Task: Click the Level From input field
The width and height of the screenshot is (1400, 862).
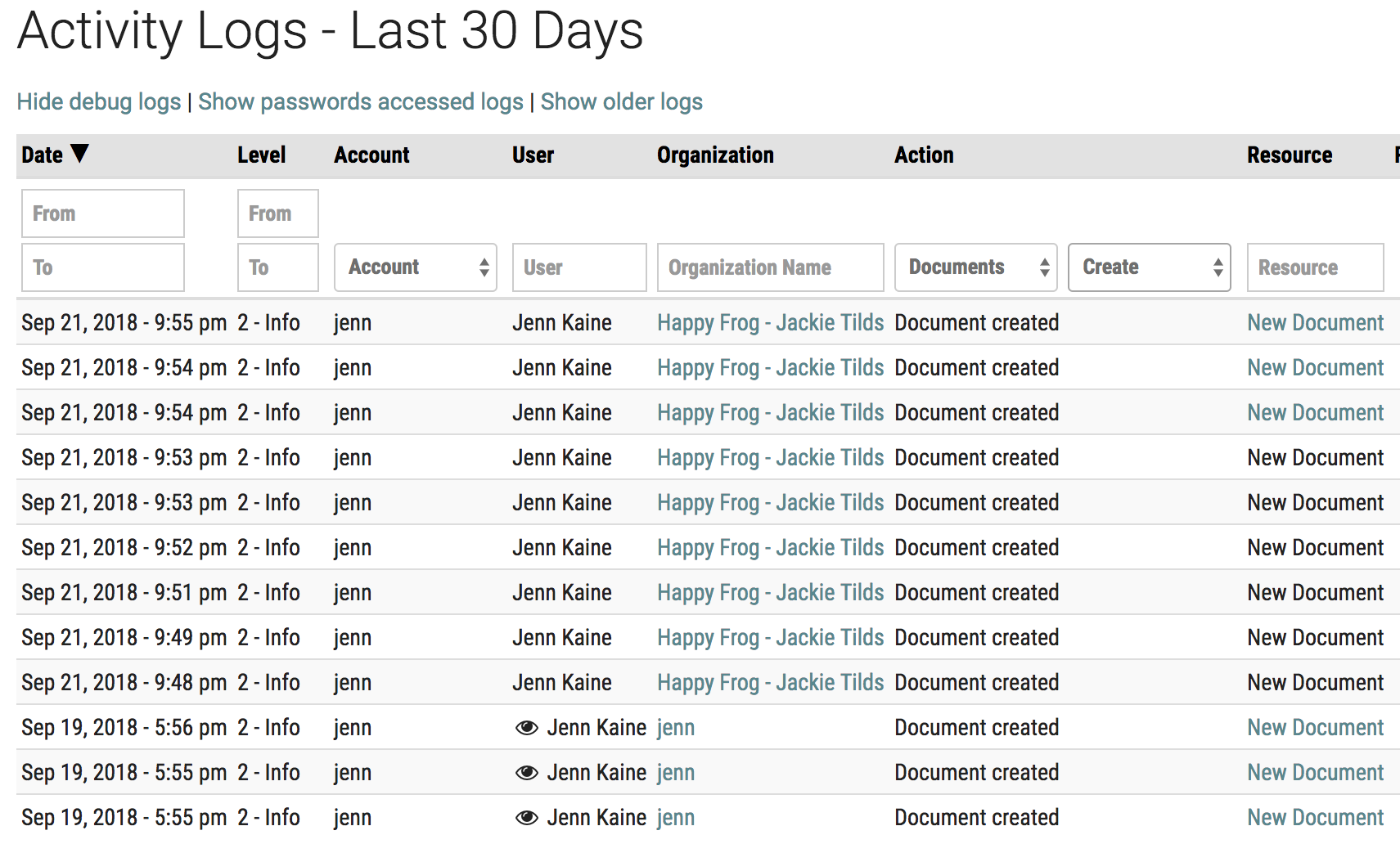Action: 277,213
